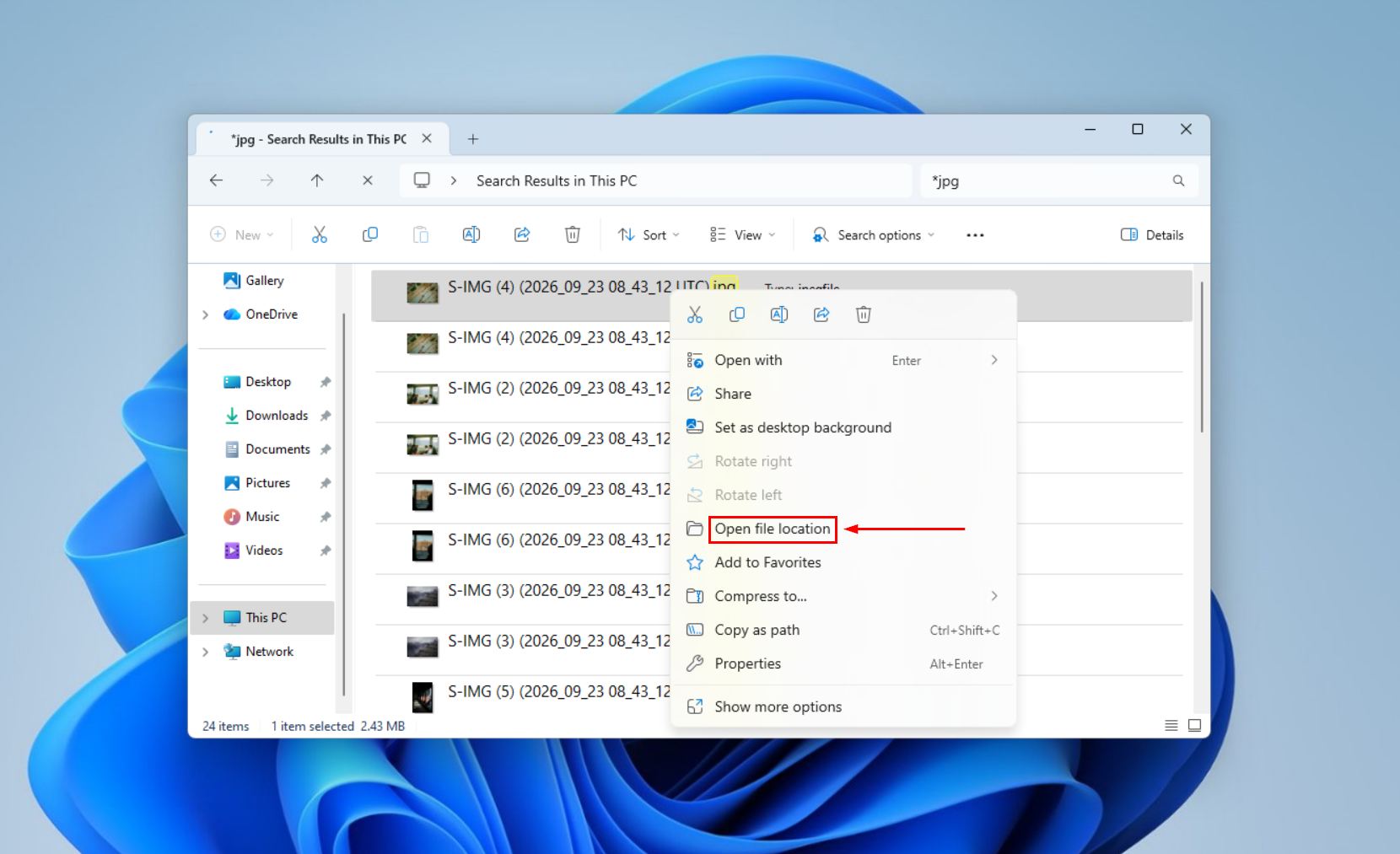The height and width of the screenshot is (854, 1400).
Task: Close the *jpg search results tab
Action: (x=427, y=138)
